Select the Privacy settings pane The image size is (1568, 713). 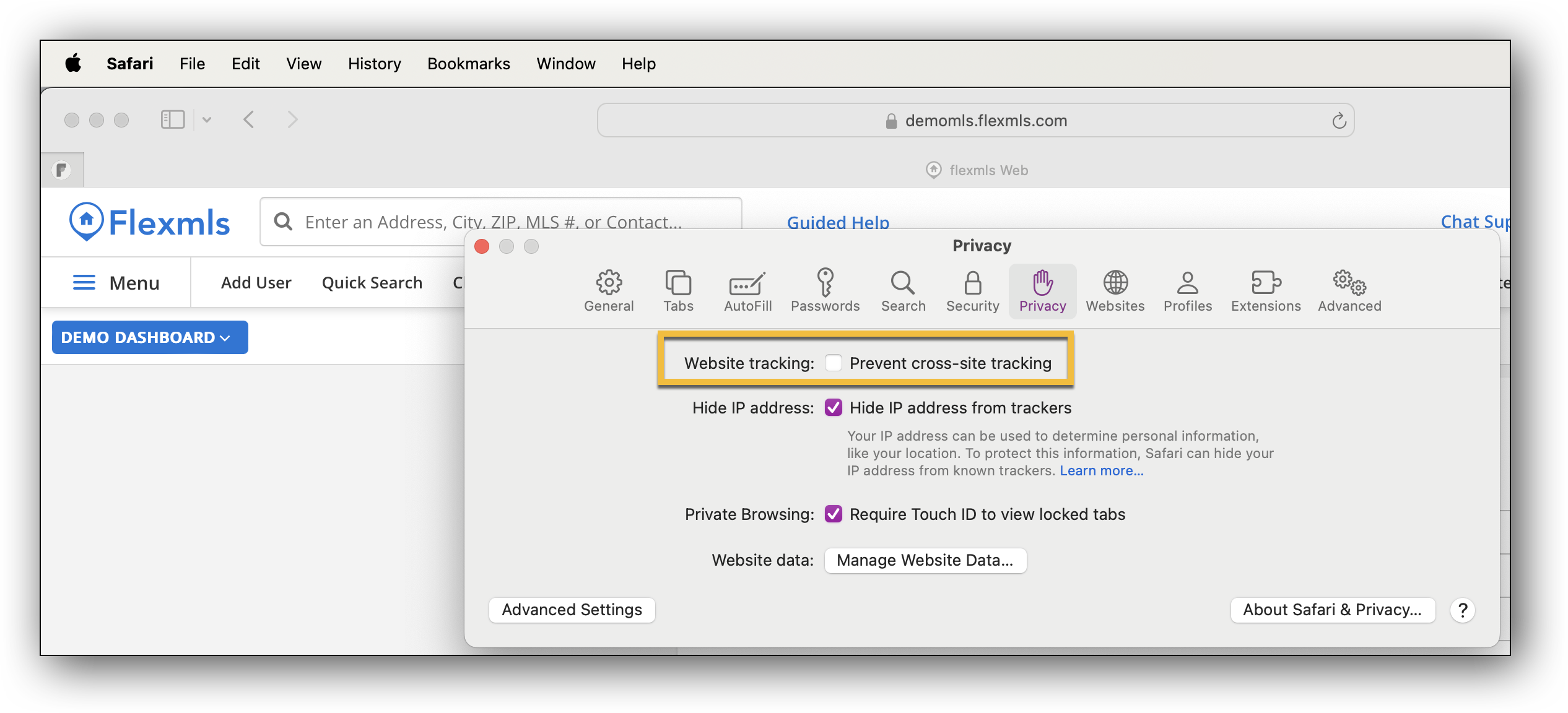click(x=1042, y=291)
